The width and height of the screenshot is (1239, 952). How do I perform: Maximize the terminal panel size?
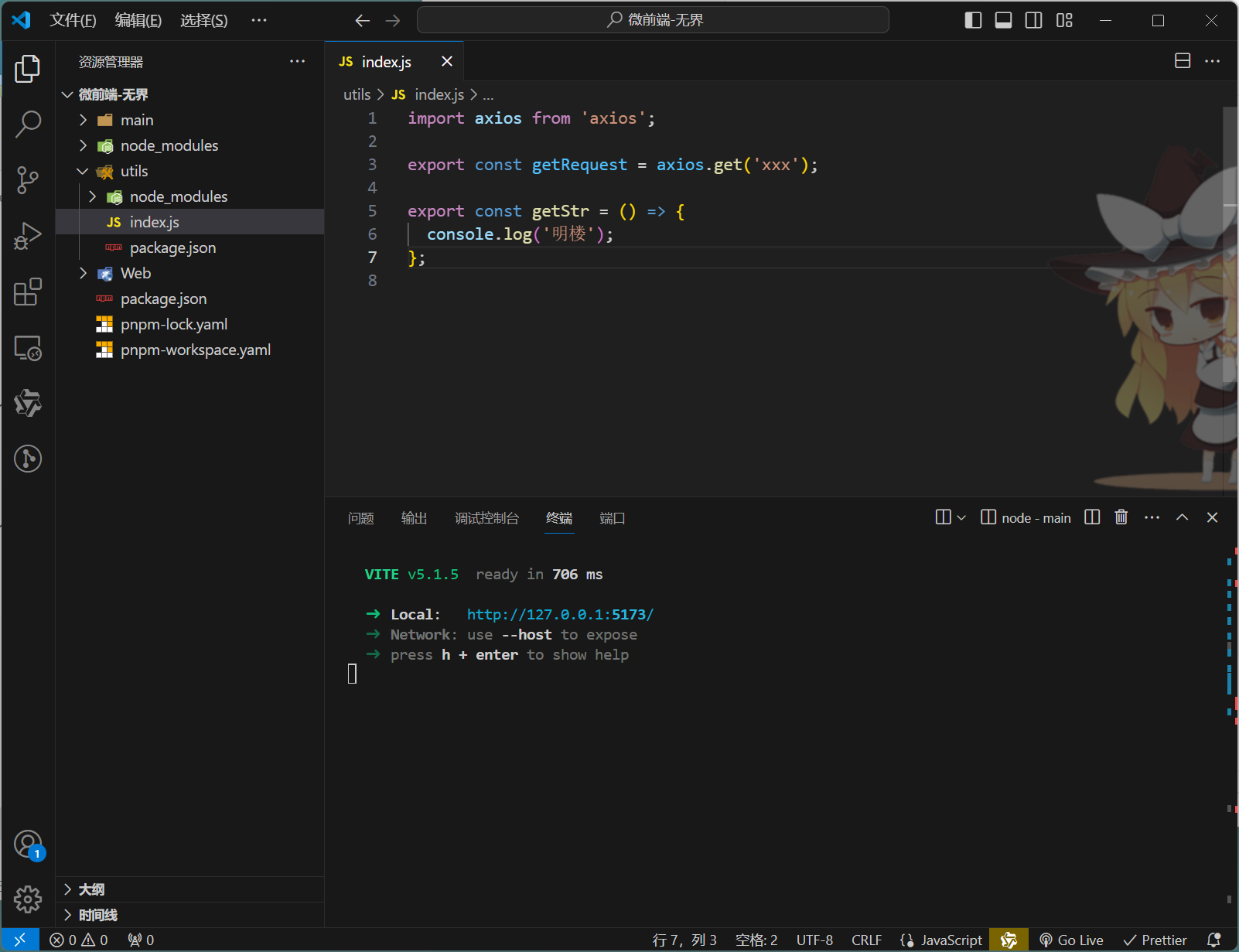[x=1182, y=517]
